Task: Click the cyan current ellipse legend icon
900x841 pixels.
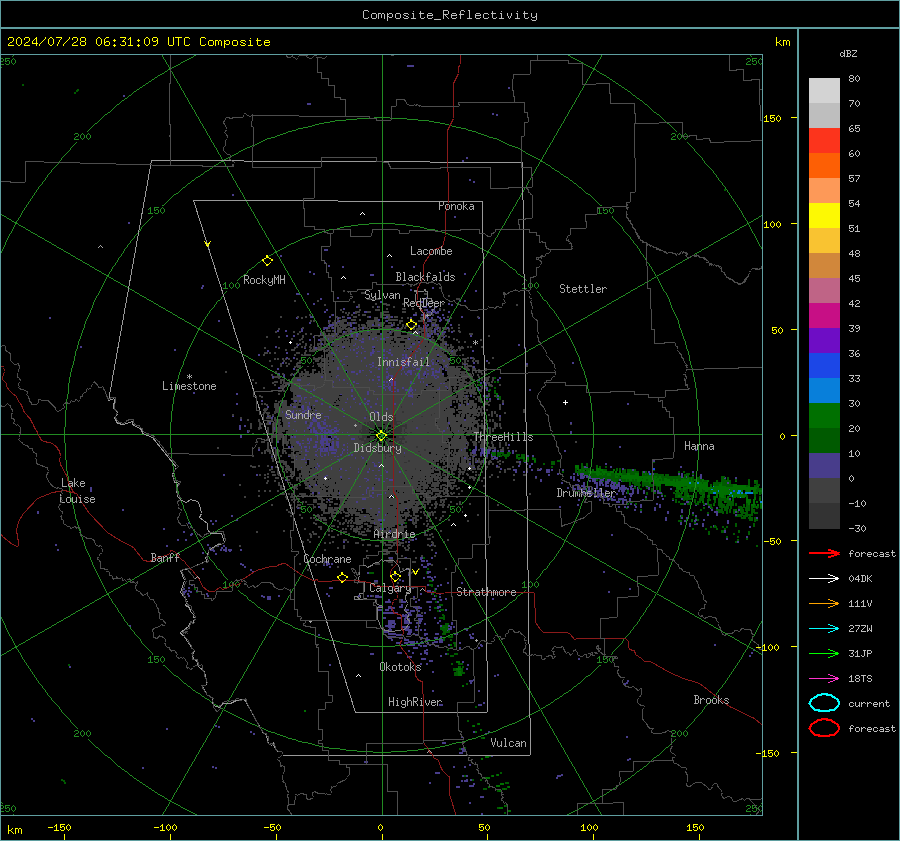Action: 824,703
